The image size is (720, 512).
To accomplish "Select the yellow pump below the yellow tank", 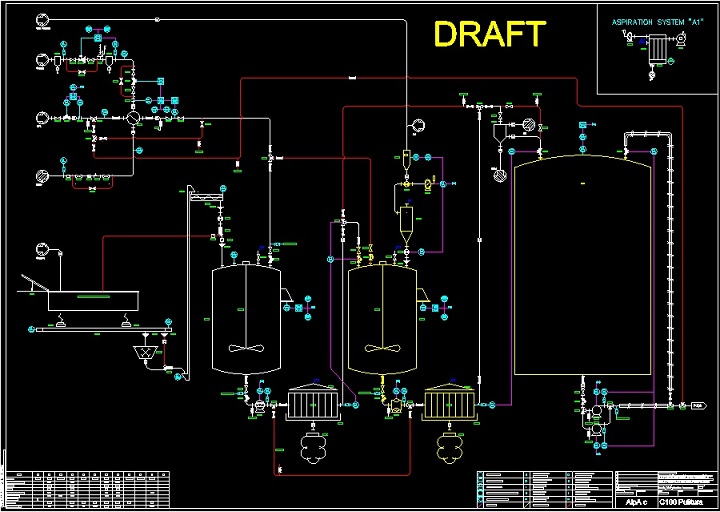I will [395, 406].
